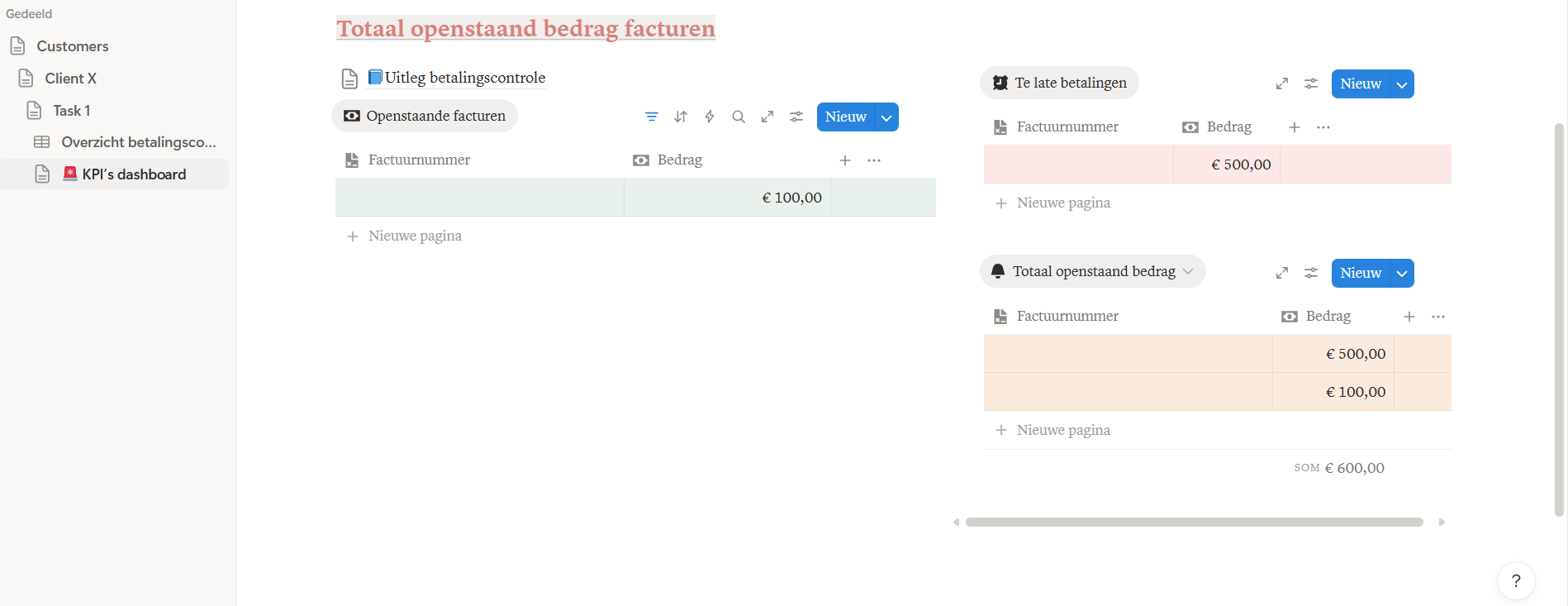The width and height of the screenshot is (1568, 606).
Task: Open the Nieuw dropdown arrow in Te late betalingen
Action: pyautogui.click(x=1402, y=84)
